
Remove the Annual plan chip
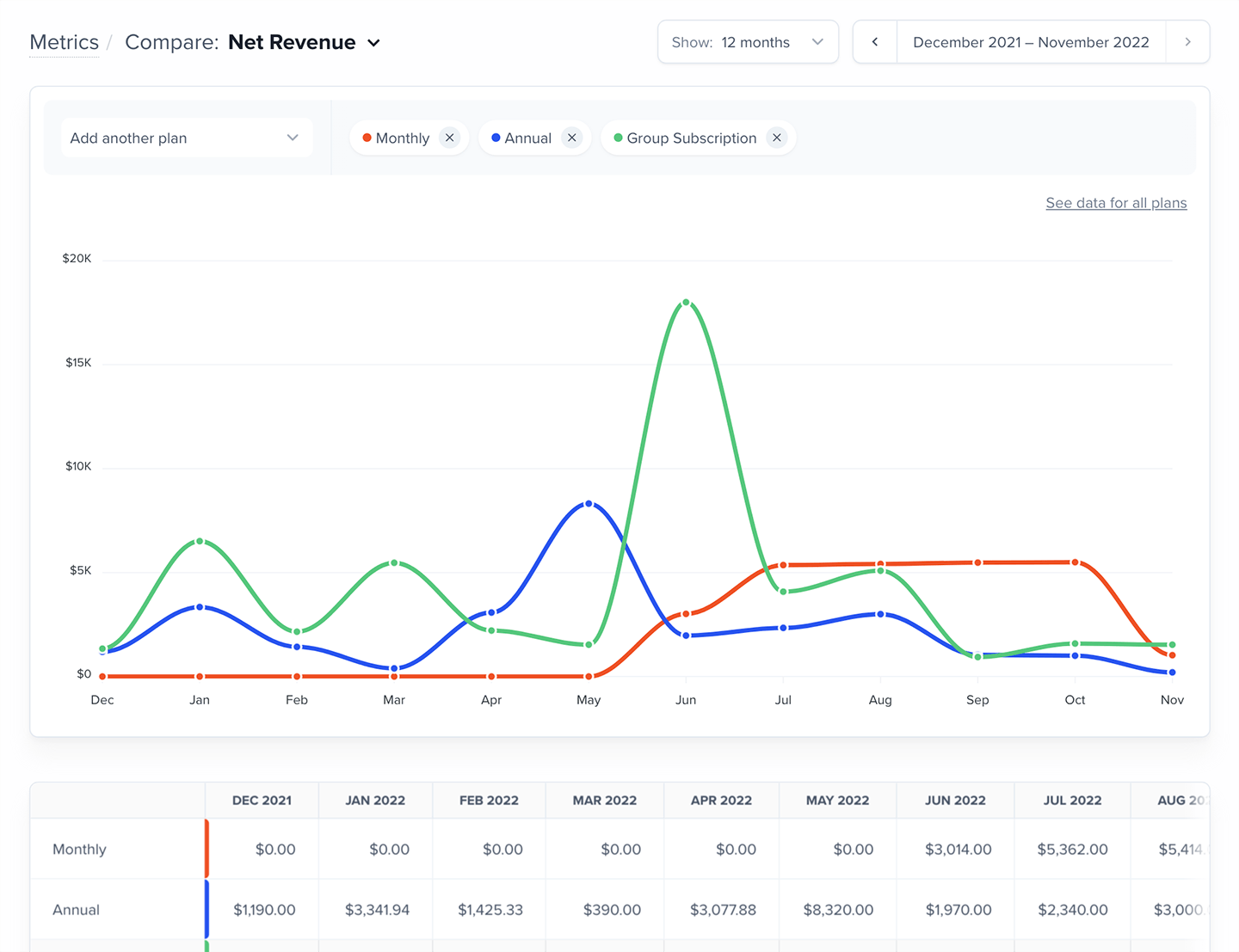[571, 138]
